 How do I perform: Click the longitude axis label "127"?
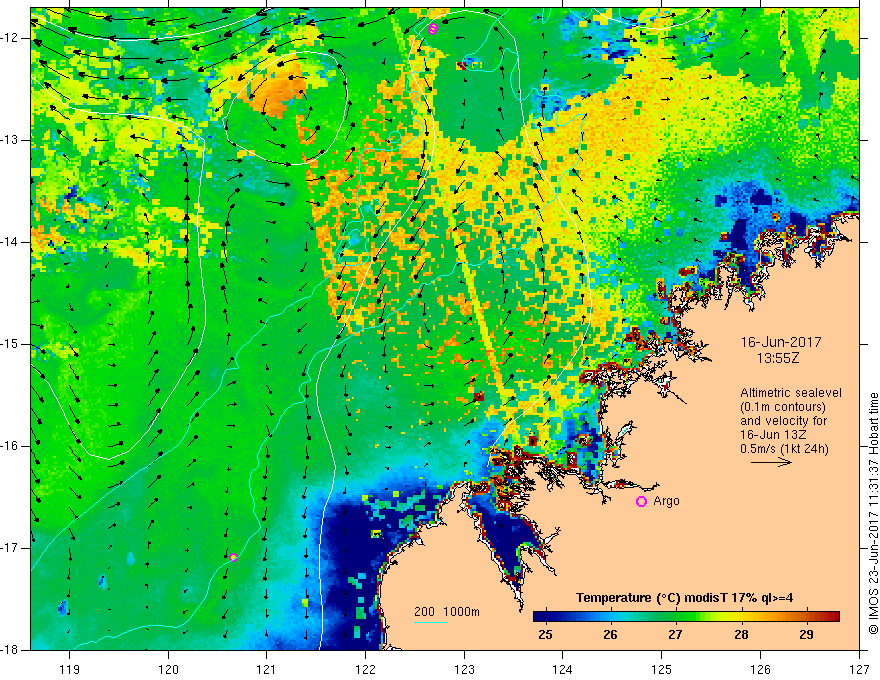pyautogui.click(x=859, y=669)
